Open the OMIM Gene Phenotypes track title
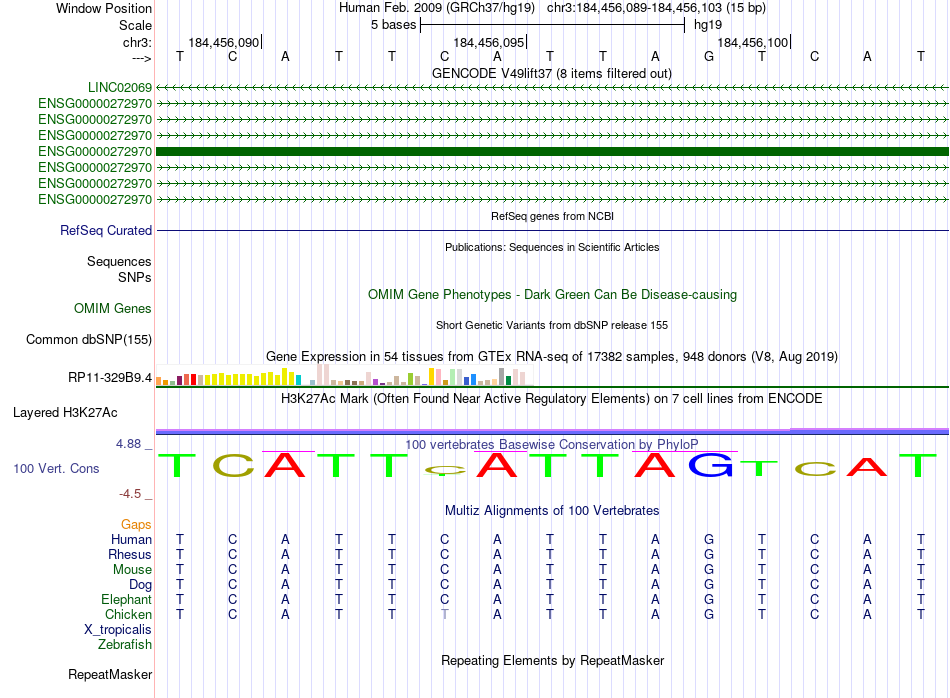Screen dimensions: 950x698 (x=552, y=294)
